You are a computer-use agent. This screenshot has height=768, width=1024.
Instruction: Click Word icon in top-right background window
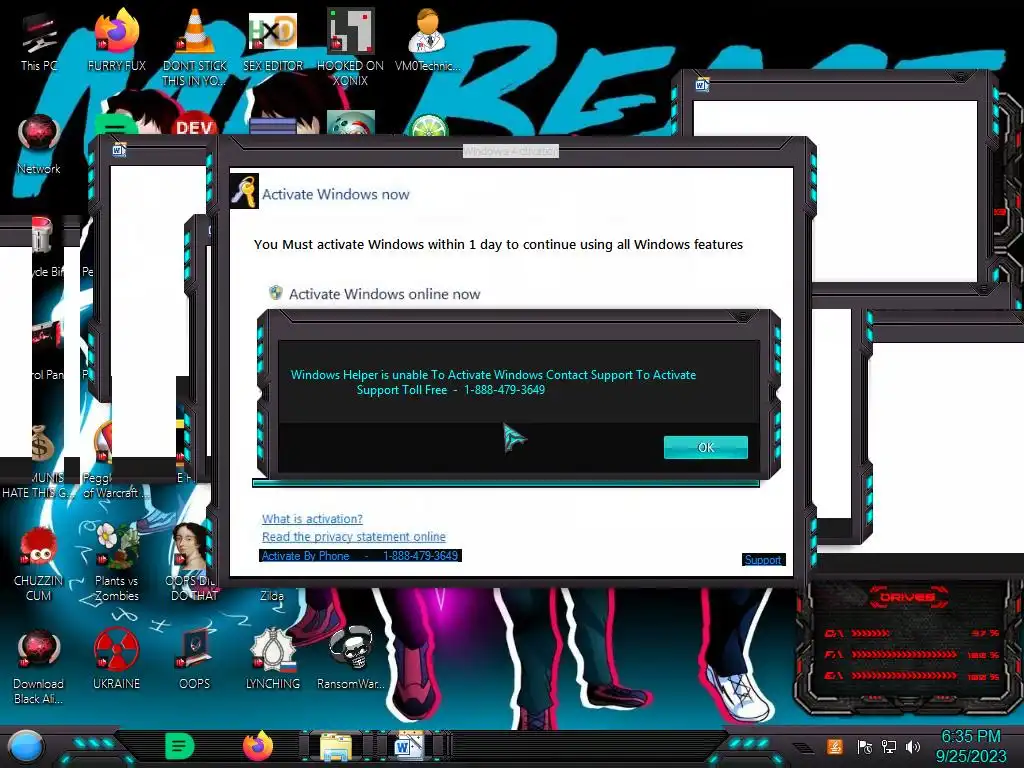702,85
